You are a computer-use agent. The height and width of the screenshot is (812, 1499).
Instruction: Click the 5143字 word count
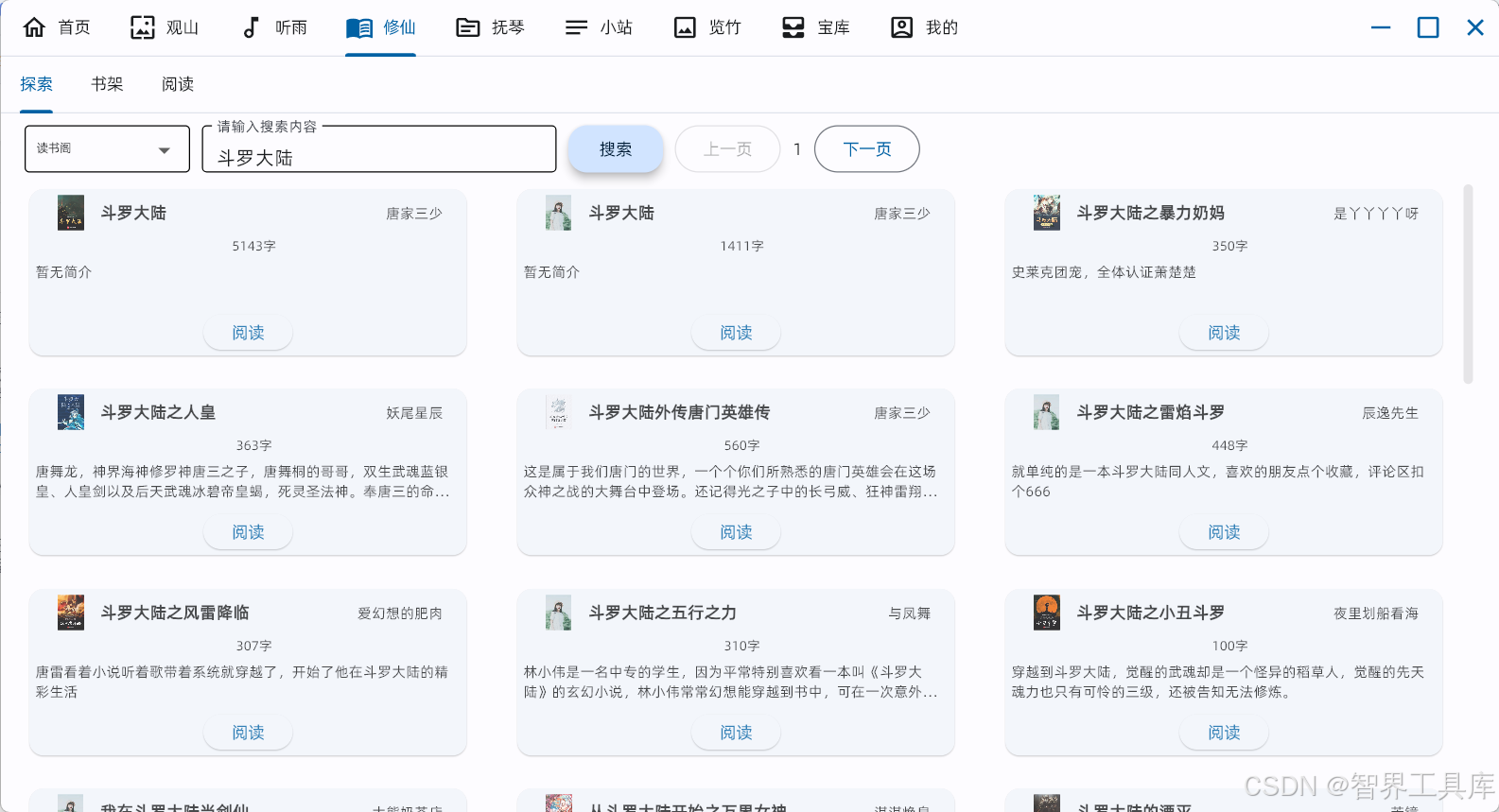click(253, 246)
